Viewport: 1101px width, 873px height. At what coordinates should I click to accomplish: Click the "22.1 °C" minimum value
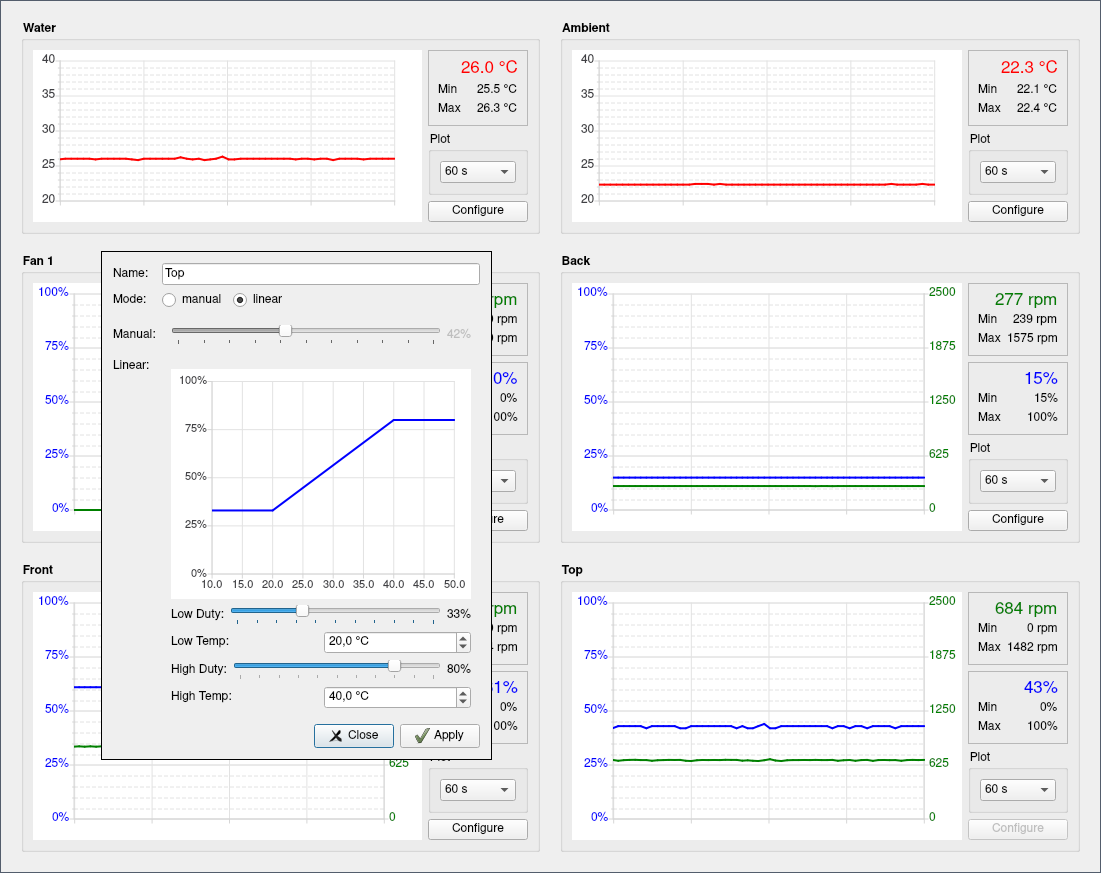(1036, 89)
